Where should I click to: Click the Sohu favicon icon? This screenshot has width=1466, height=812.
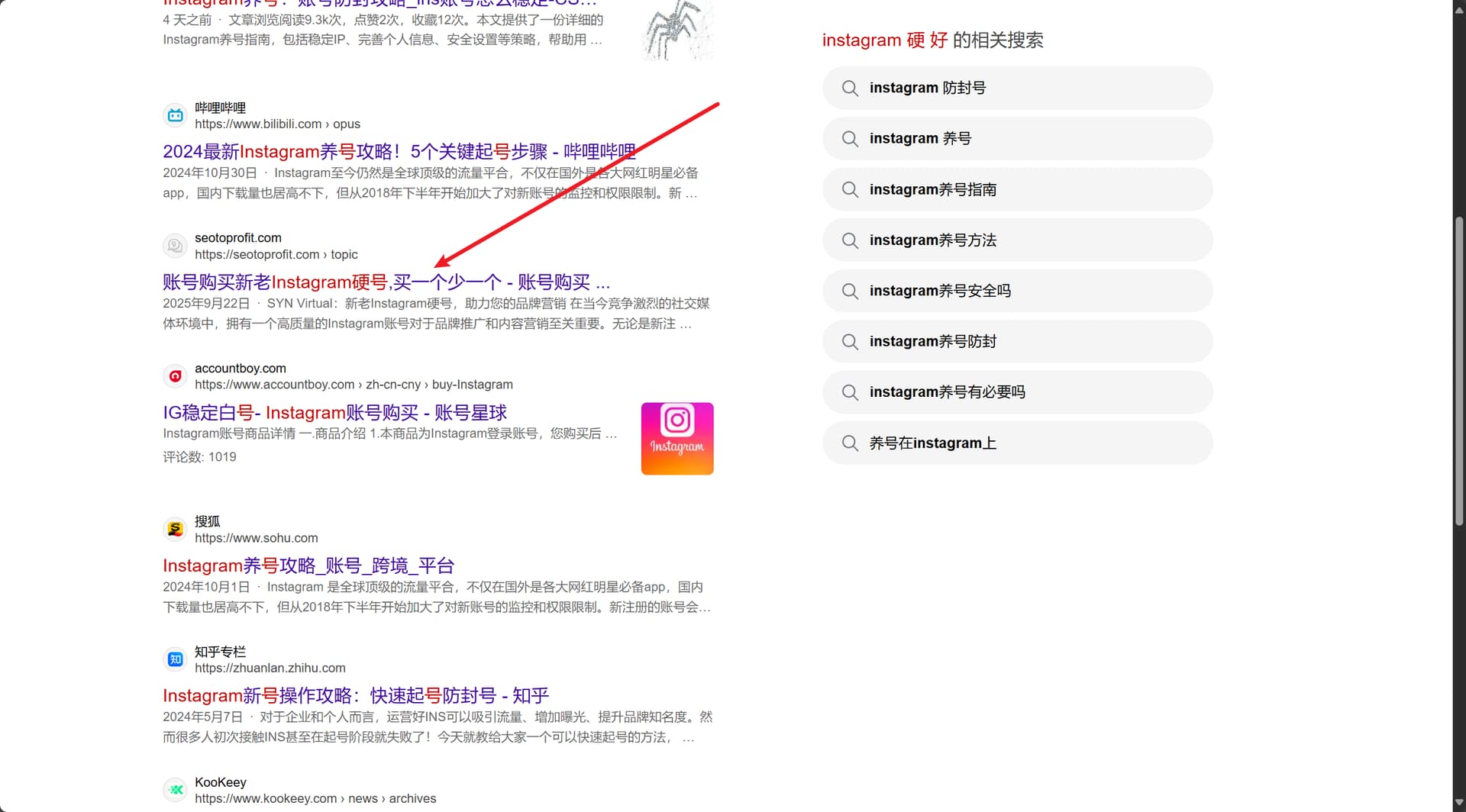pyautogui.click(x=175, y=529)
